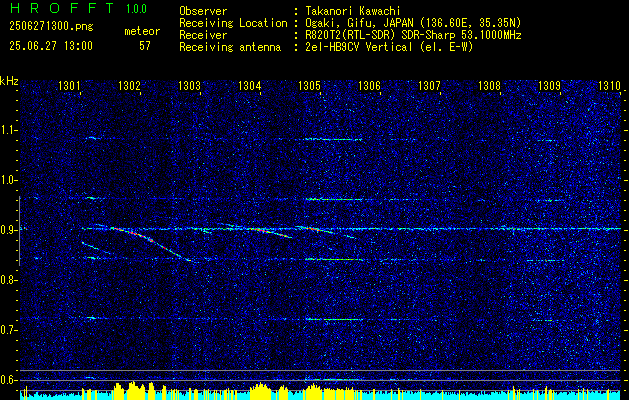Image resolution: width=629 pixels, height=400 pixels.
Task: Click the gray vertical range bar near 0.9 kHz
Action: click(x=19, y=231)
